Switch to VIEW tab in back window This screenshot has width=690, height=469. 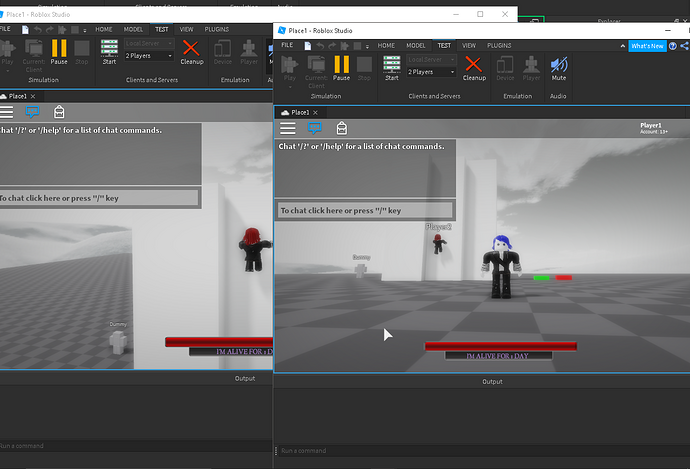point(186,29)
